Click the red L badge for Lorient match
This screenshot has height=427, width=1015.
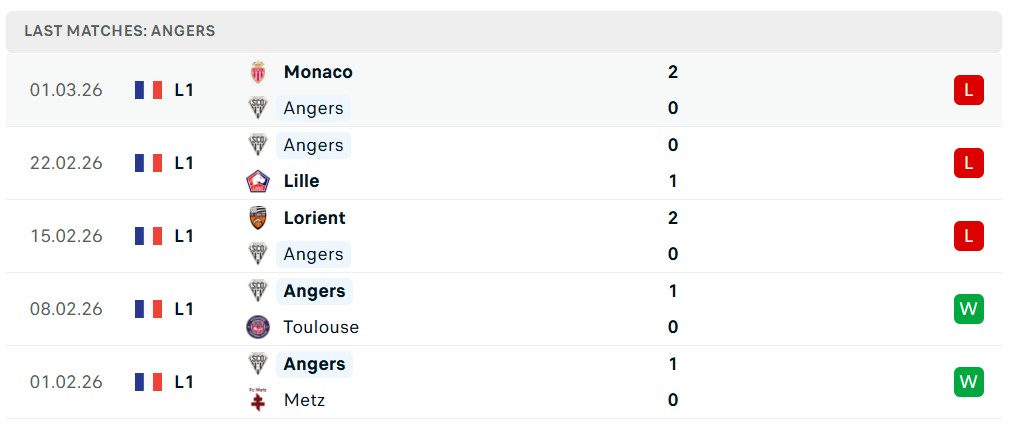968,236
